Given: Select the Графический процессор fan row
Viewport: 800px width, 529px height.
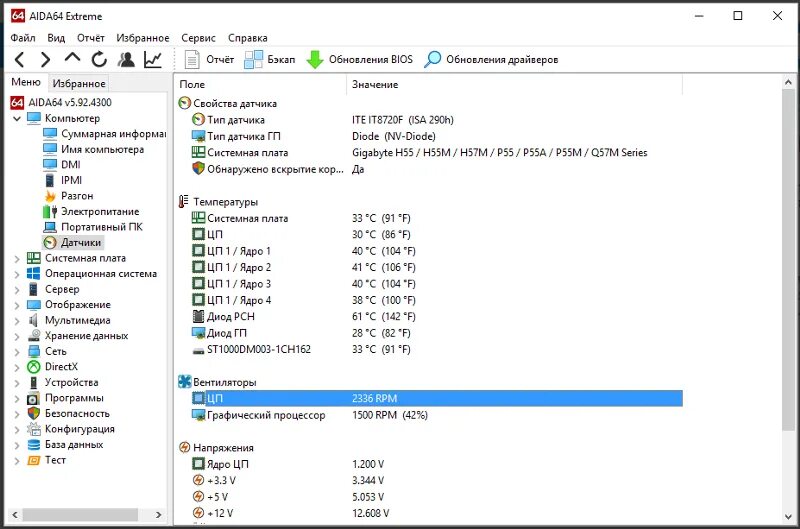Looking at the screenshot, I should coord(429,415).
